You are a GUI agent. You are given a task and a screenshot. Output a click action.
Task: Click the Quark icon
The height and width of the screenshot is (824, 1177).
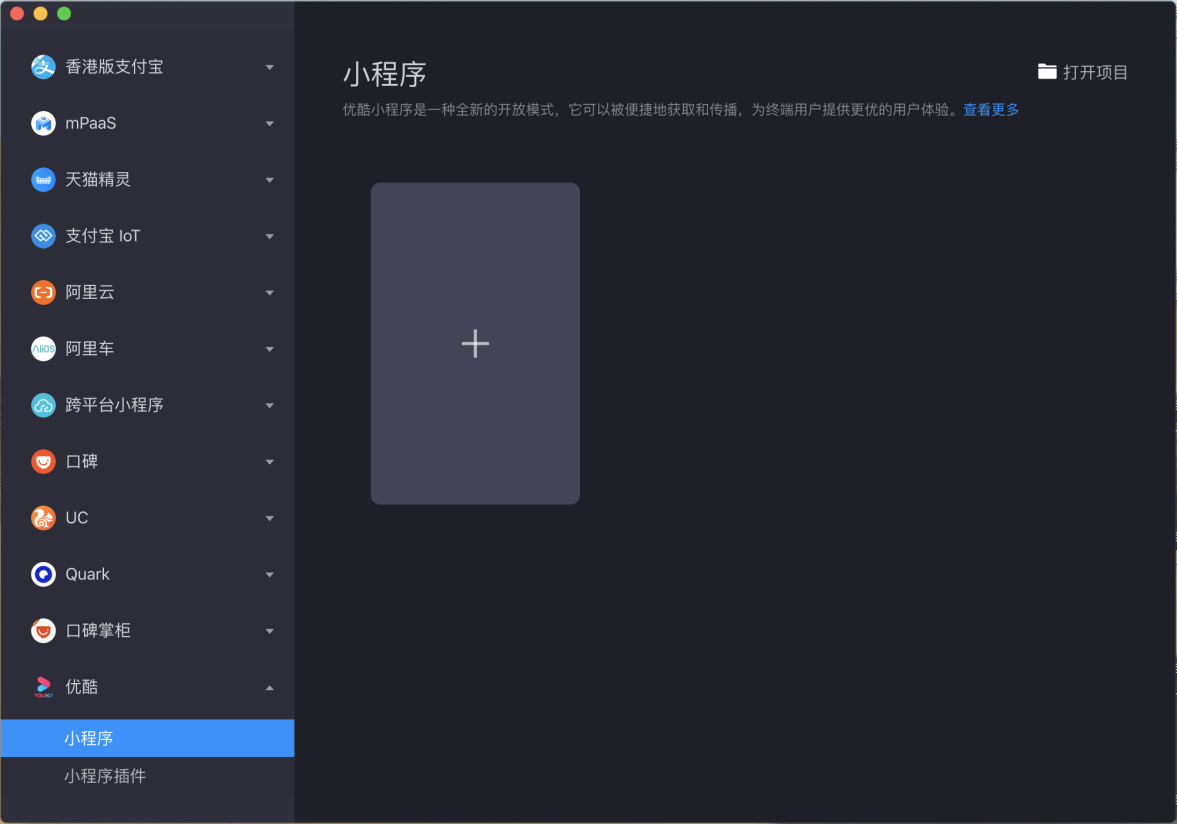pos(44,574)
